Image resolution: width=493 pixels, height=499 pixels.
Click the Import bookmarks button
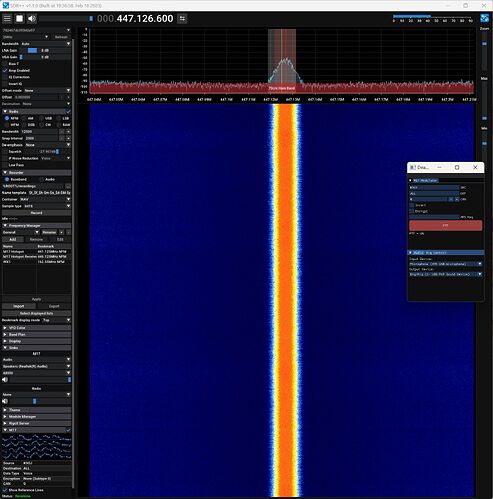(x=19, y=306)
